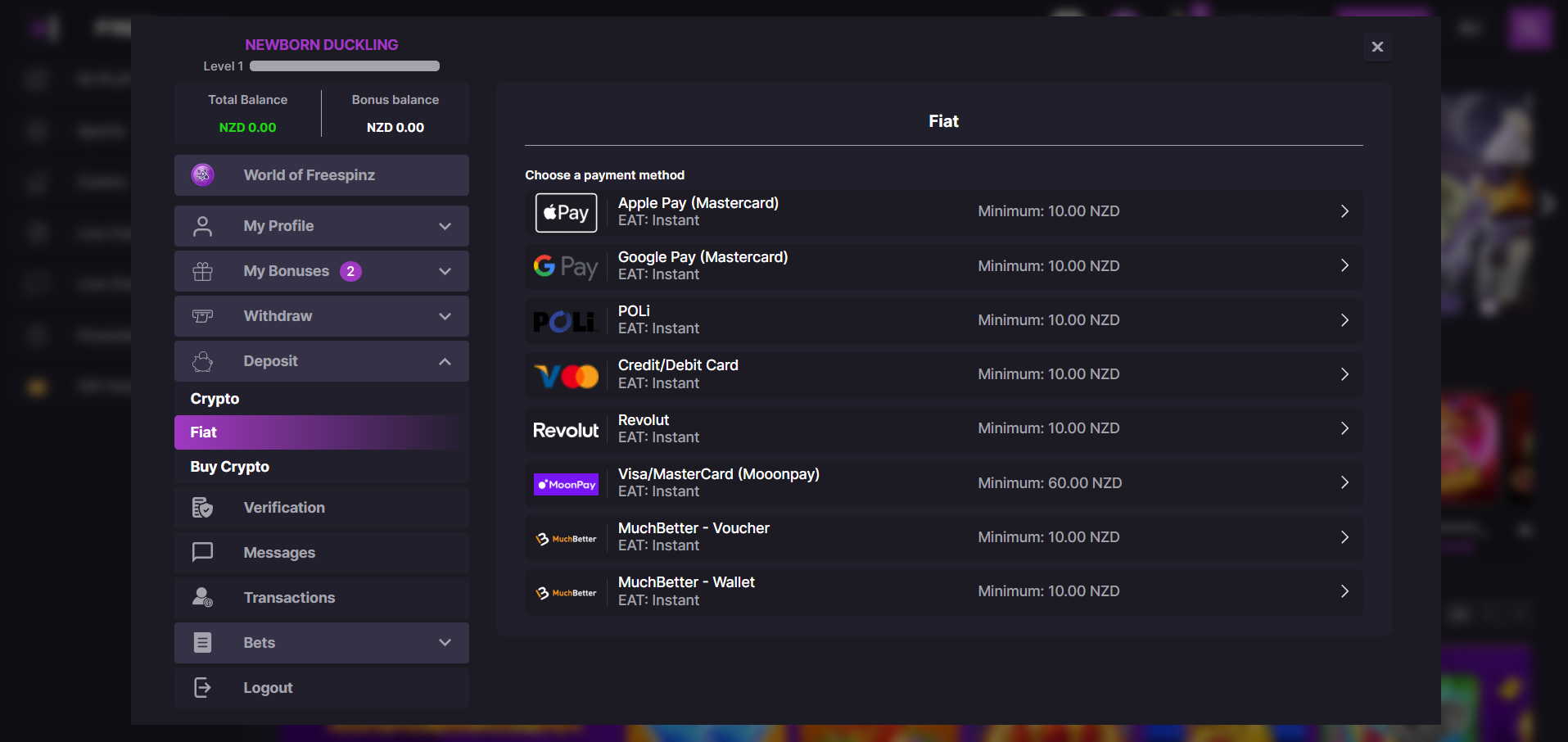Choose Credit/Debit Card method

pos(944,375)
